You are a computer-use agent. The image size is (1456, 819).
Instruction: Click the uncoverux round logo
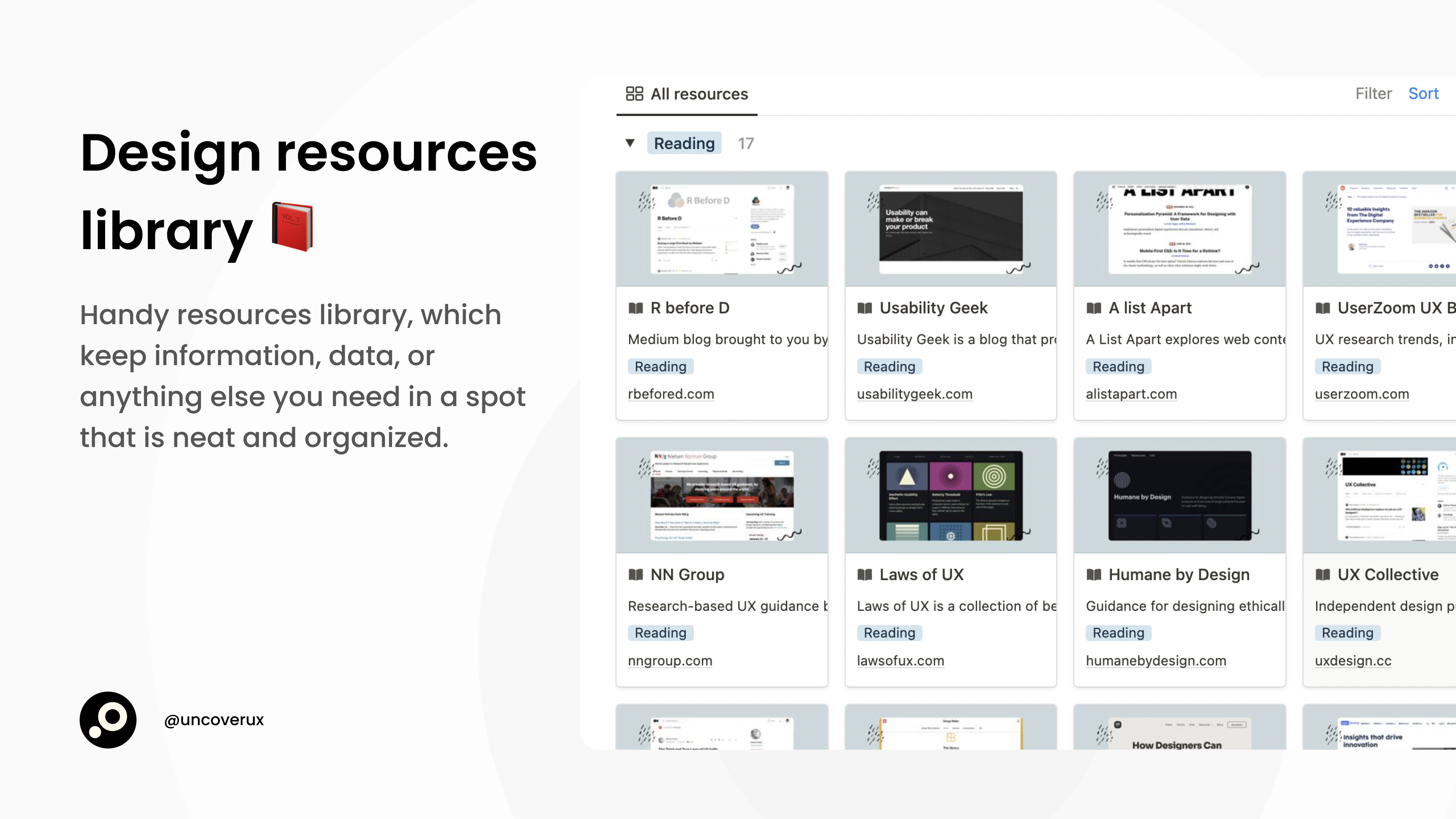tap(108, 720)
